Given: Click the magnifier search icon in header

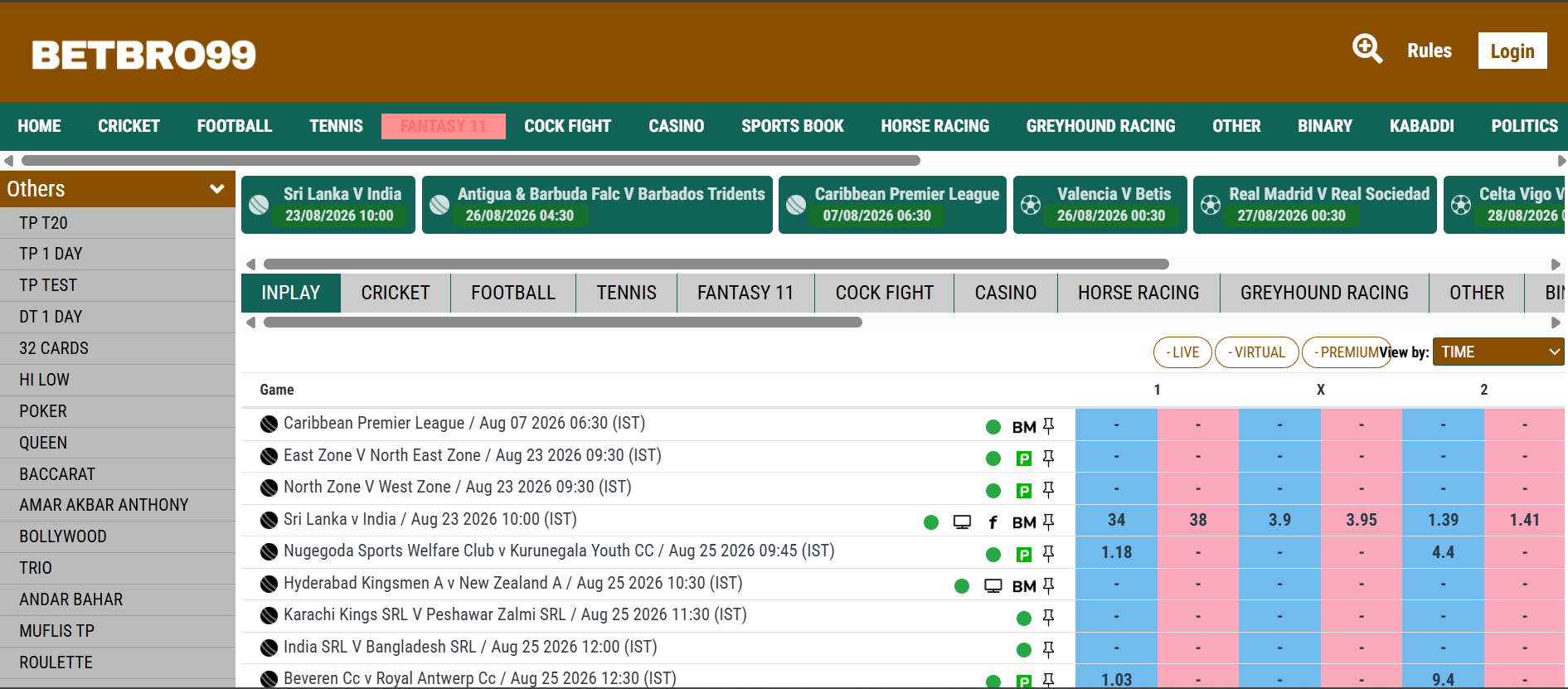Looking at the screenshot, I should pos(1367,49).
